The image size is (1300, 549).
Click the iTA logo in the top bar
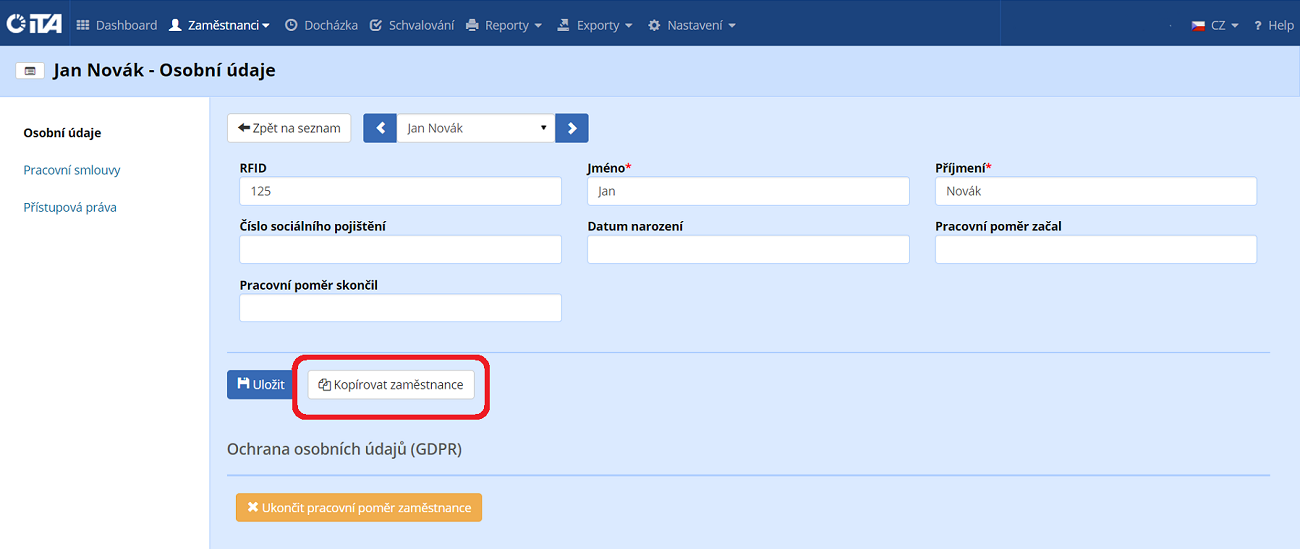(34, 24)
